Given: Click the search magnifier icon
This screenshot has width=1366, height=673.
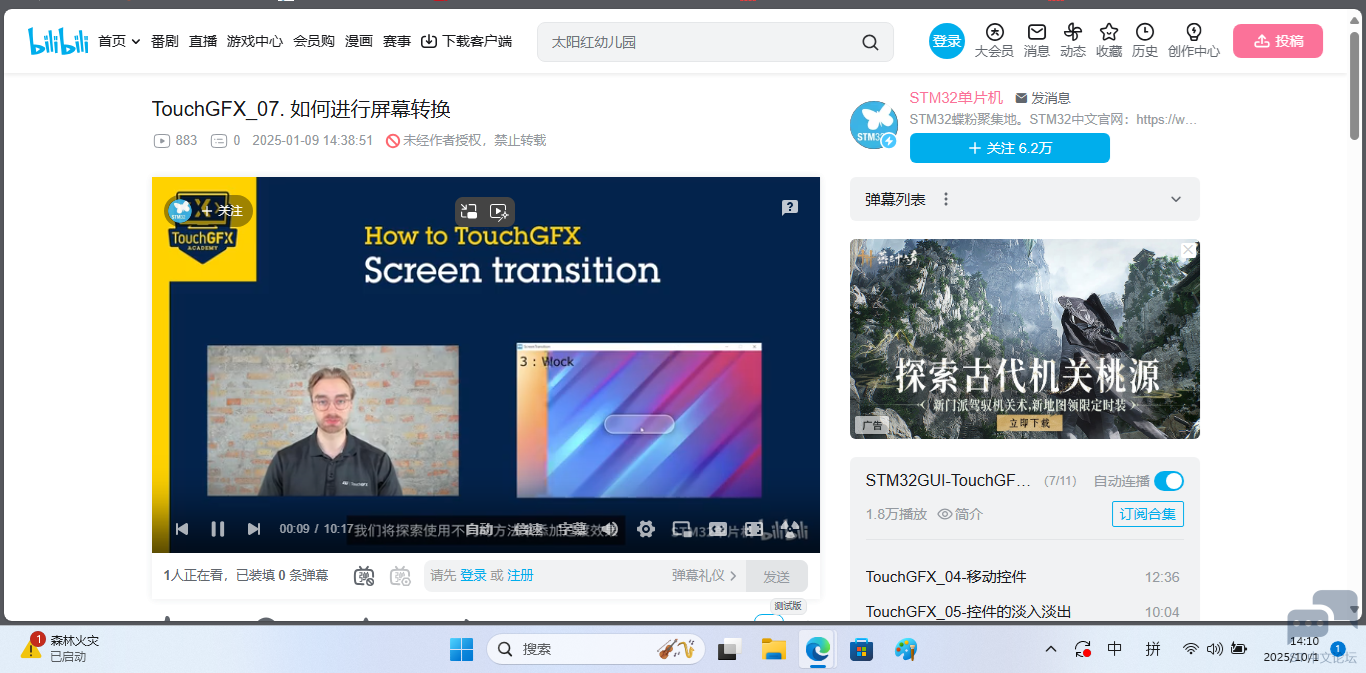Looking at the screenshot, I should point(870,42).
